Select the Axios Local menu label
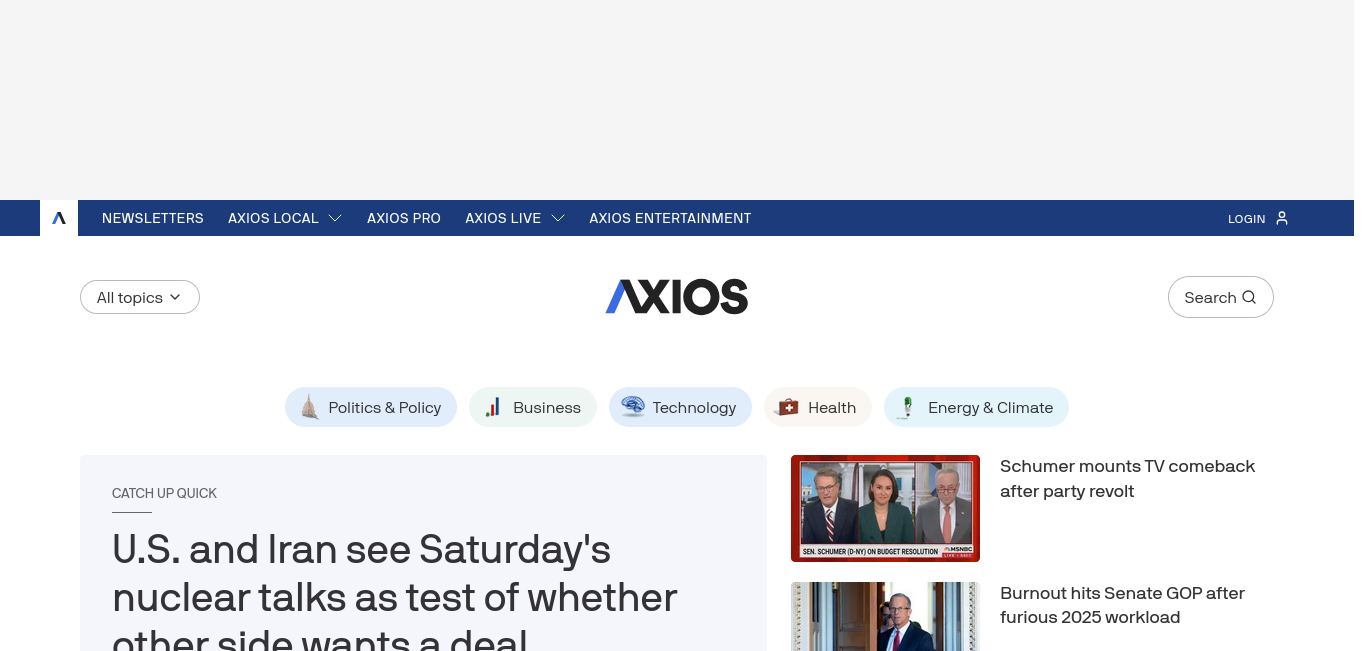This screenshot has height=651, width=1366. click(273, 218)
